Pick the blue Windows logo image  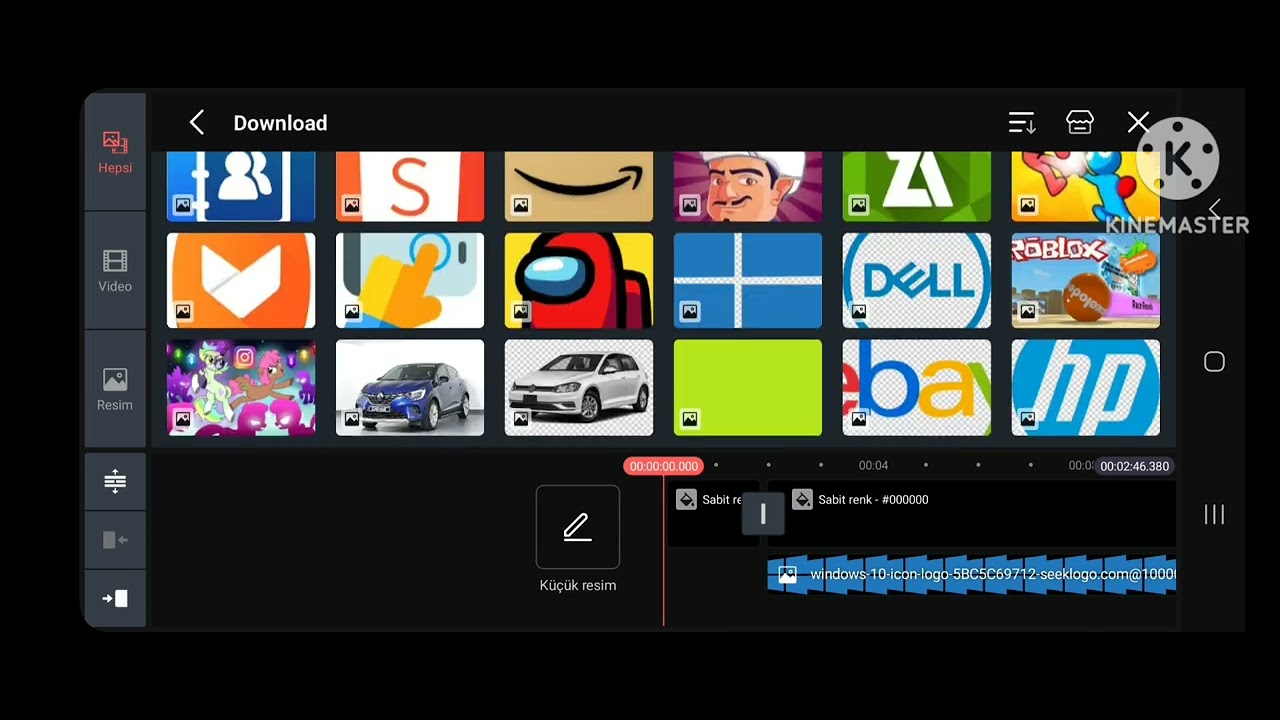(748, 281)
